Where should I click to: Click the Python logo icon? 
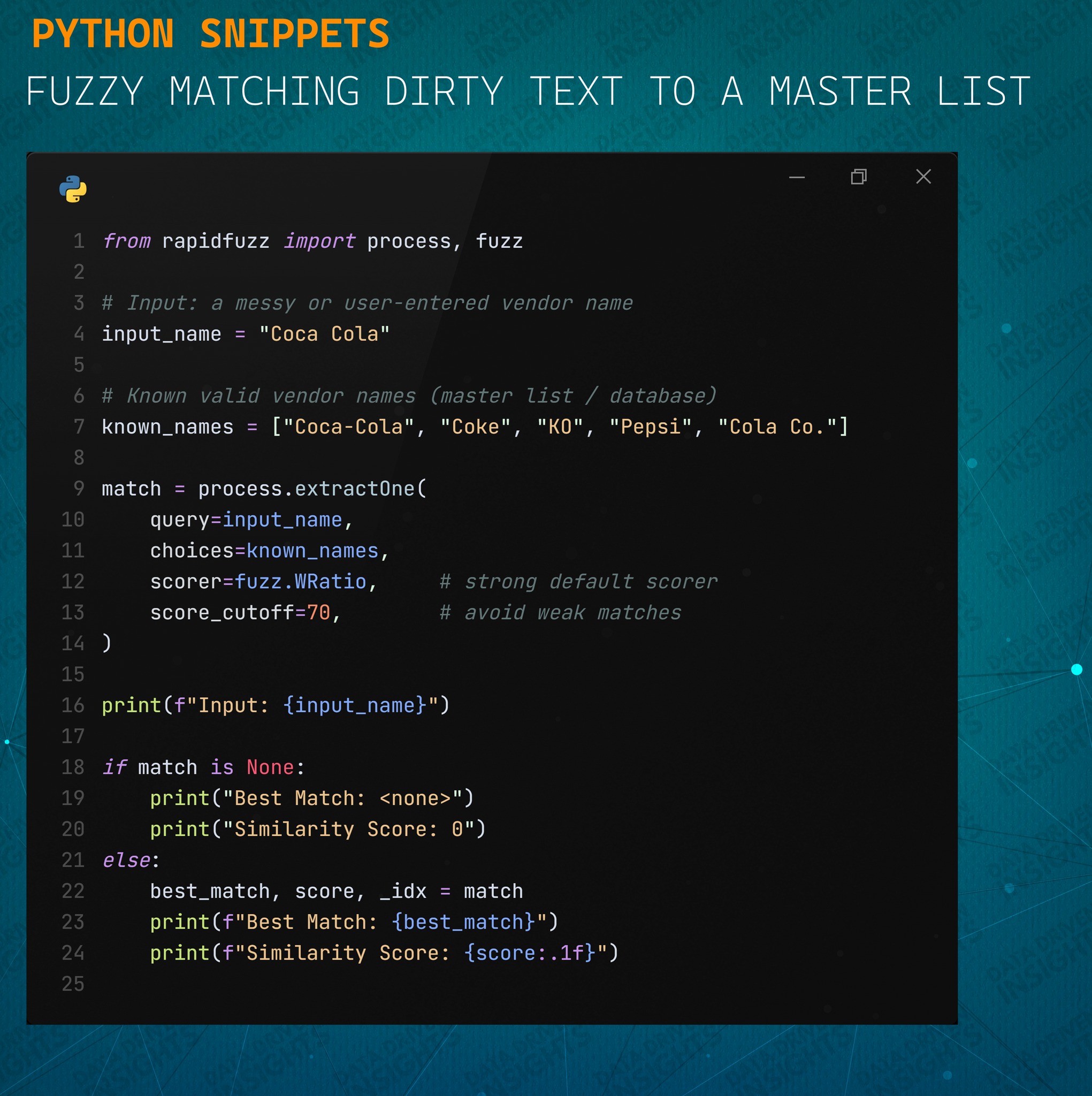(73, 189)
